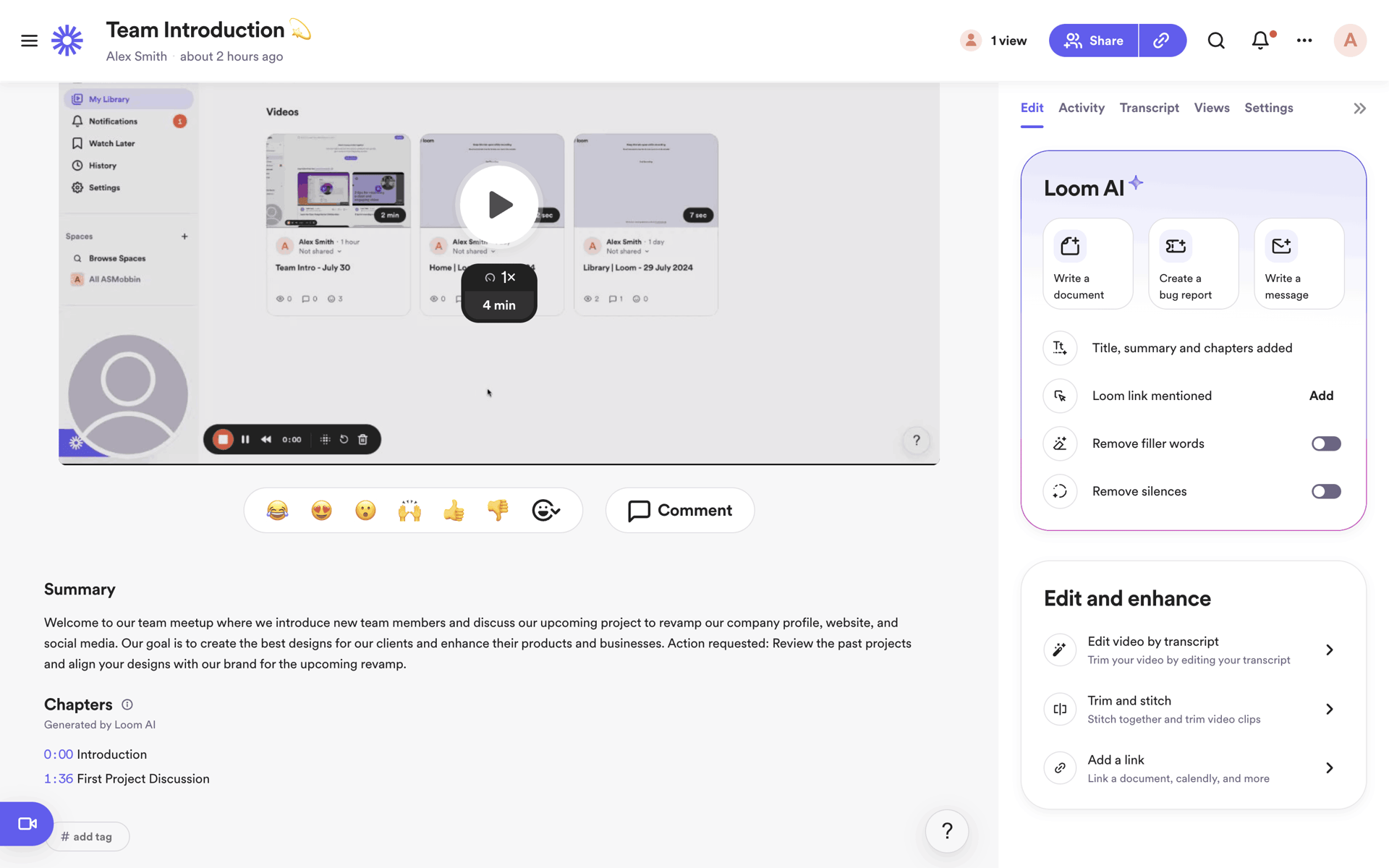Viewport: 1389px width, 868px height.
Task: Open the custom emoji reaction picker
Action: 545,511
